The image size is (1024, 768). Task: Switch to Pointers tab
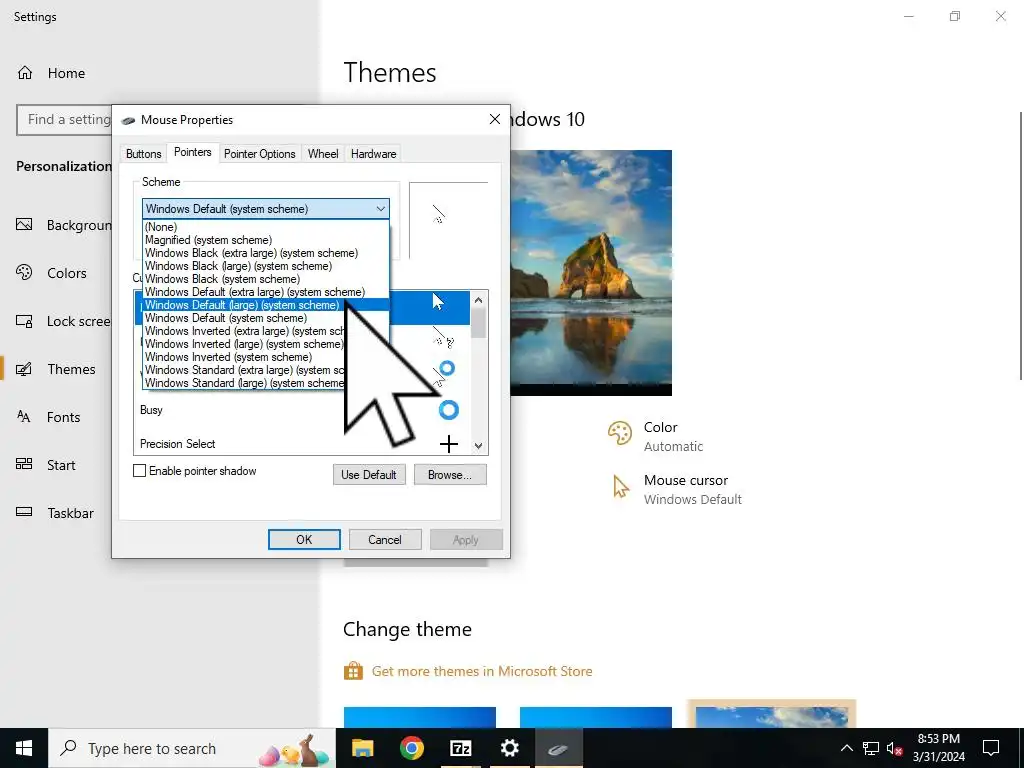coord(193,152)
